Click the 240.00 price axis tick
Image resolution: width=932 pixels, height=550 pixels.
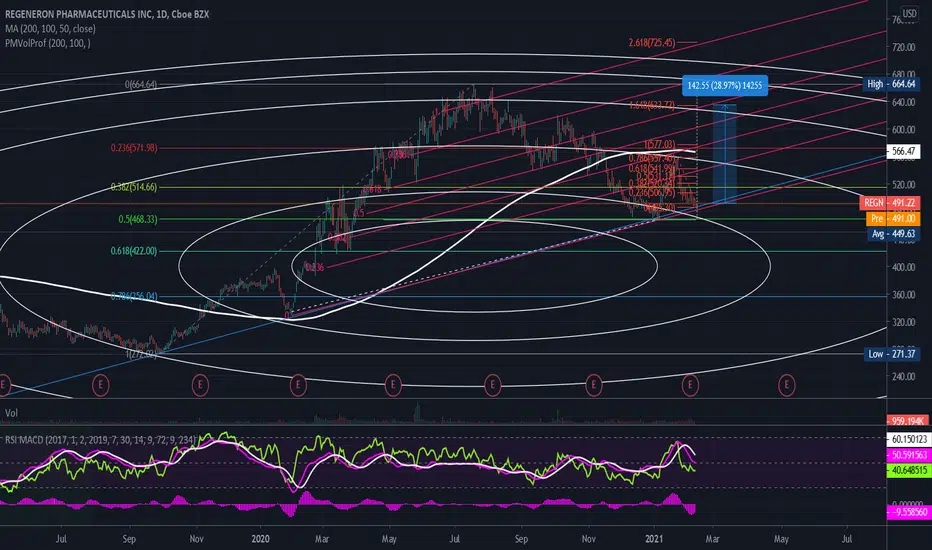903,376
